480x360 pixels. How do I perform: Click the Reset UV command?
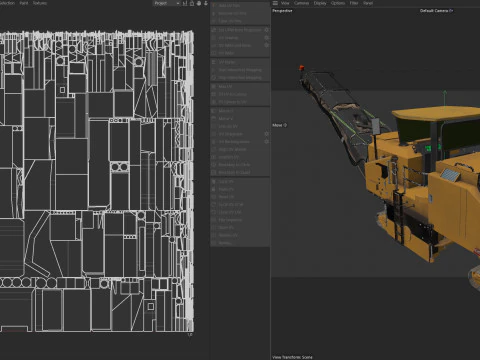240,197
